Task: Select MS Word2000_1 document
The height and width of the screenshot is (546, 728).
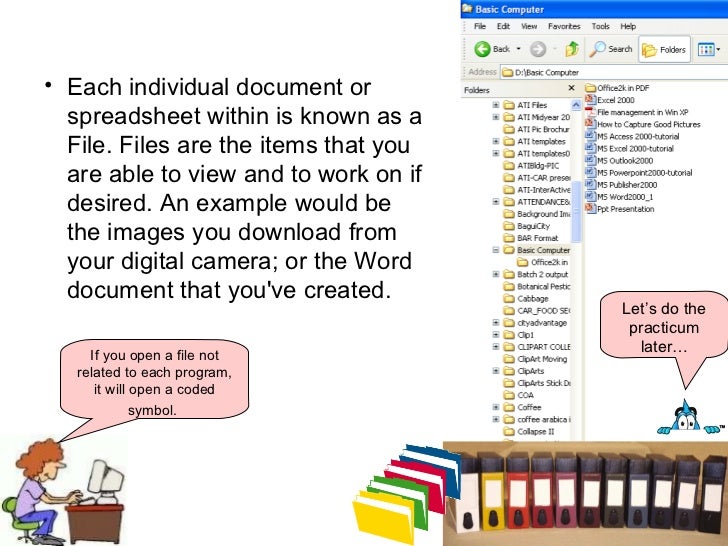Action: [619, 196]
